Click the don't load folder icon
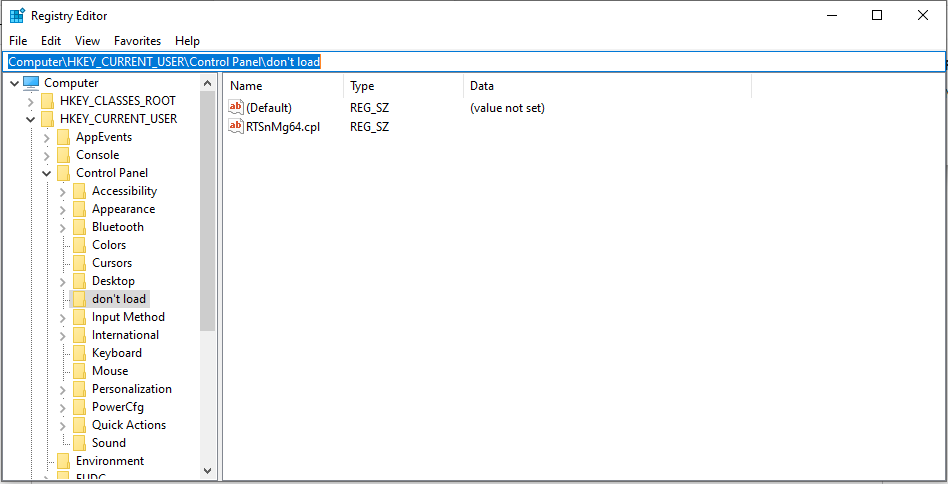 point(79,299)
